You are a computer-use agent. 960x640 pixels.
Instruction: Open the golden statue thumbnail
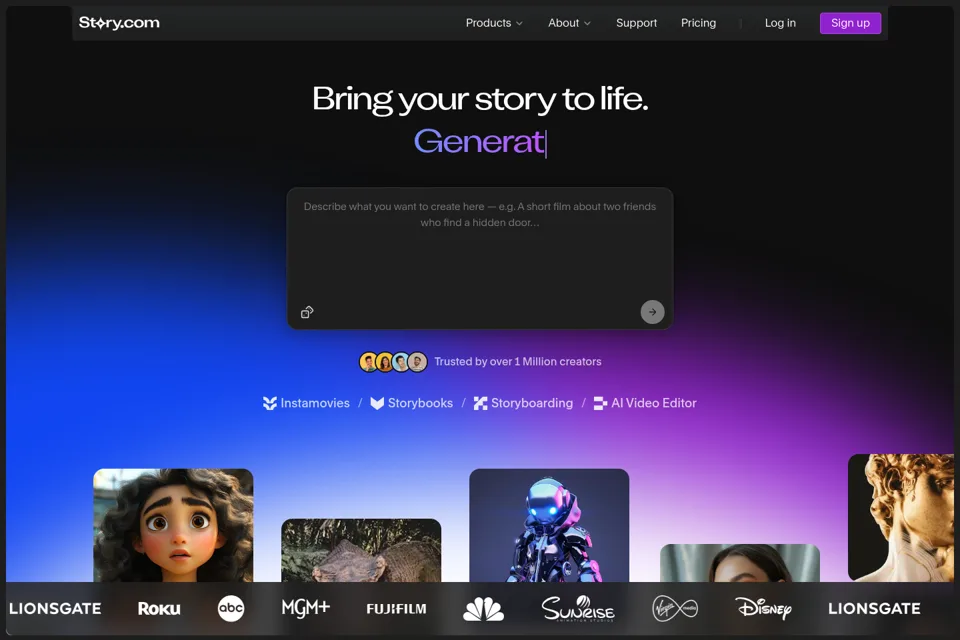click(x=901, y=518)
